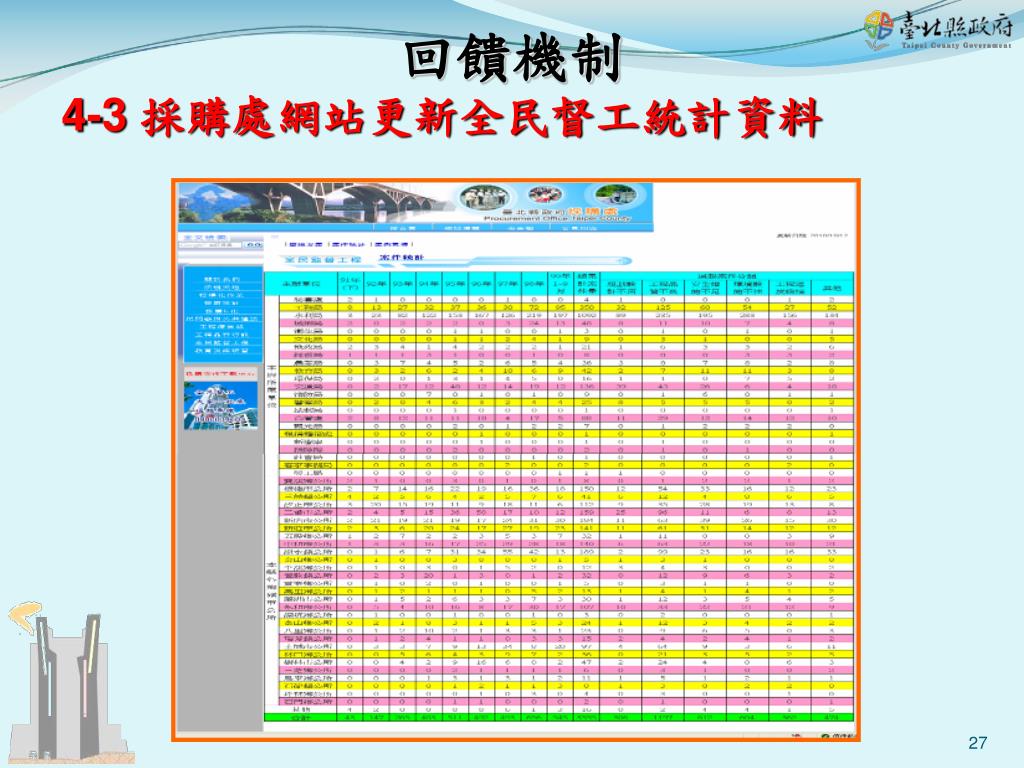This screenshot has width=1024, height=768.
Task: Click the curved return arrow icon
Action: coord(25,618)
